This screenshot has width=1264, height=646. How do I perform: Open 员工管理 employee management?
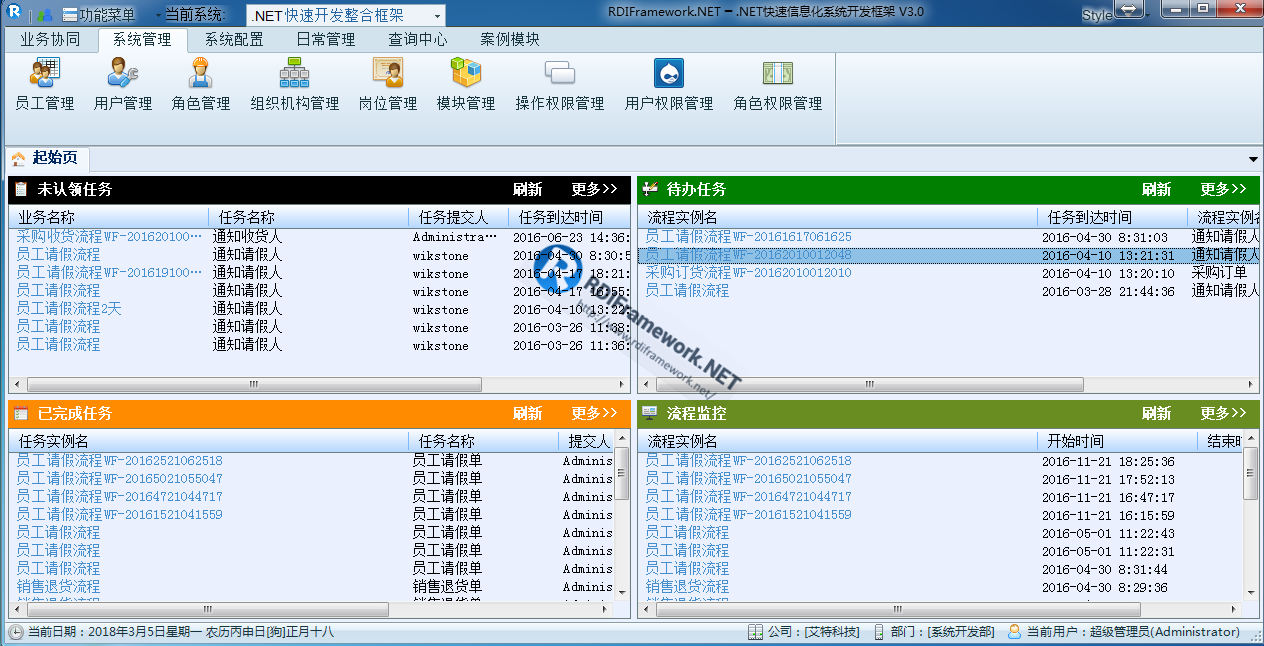[44, 84]
